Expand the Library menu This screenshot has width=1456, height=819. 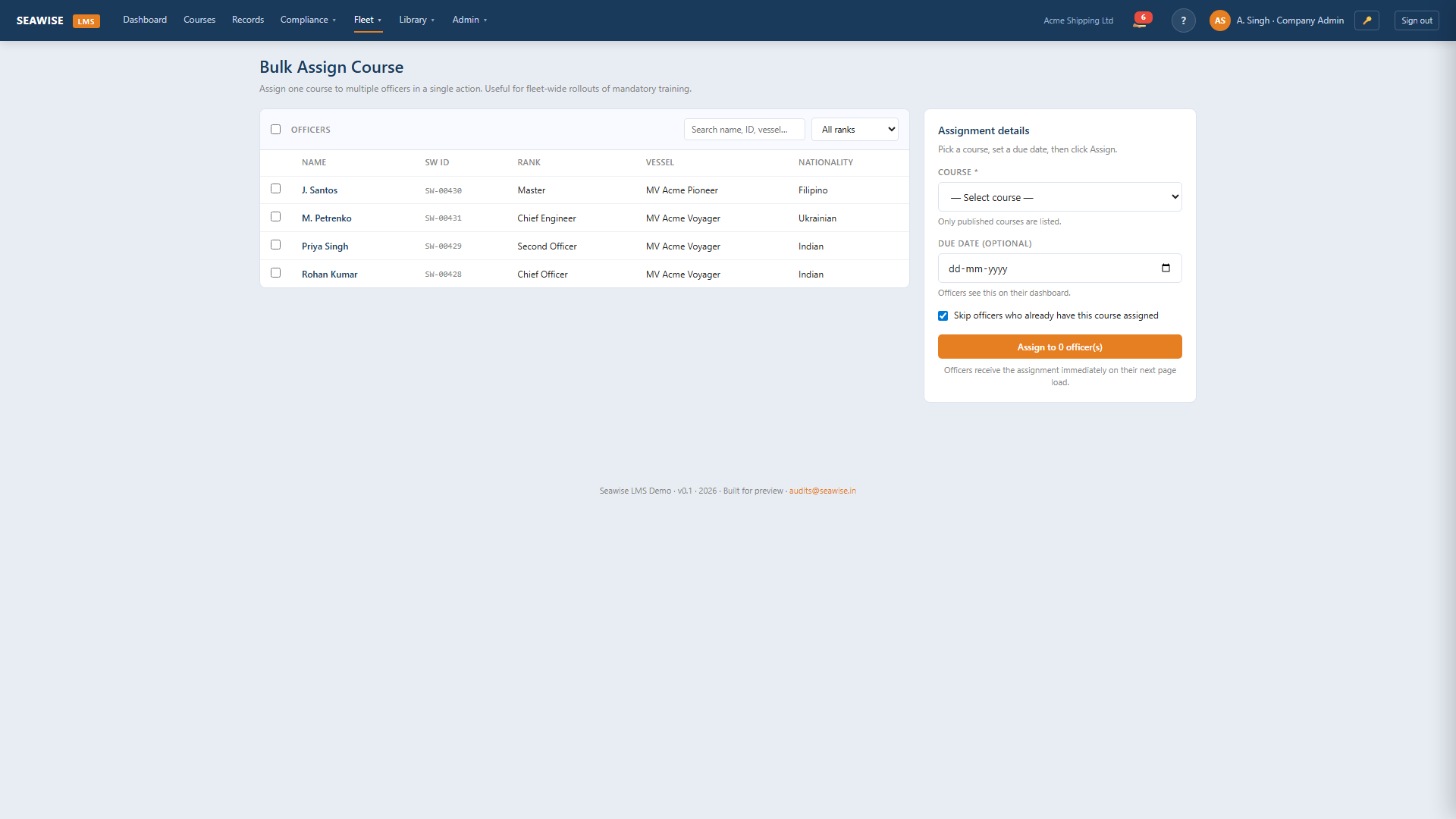pos(417,20)
